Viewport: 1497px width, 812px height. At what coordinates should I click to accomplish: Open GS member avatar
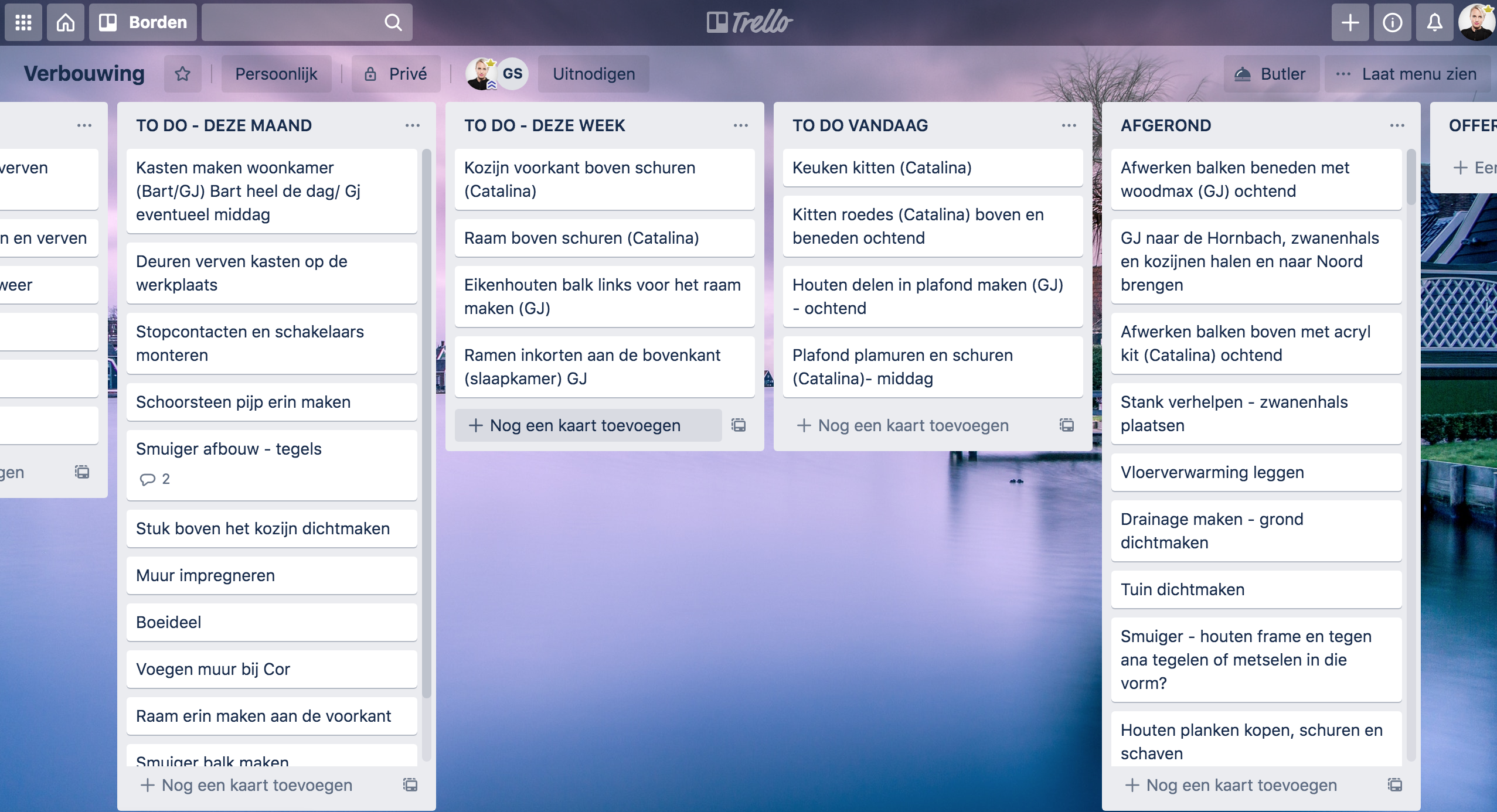coord(512,74)
